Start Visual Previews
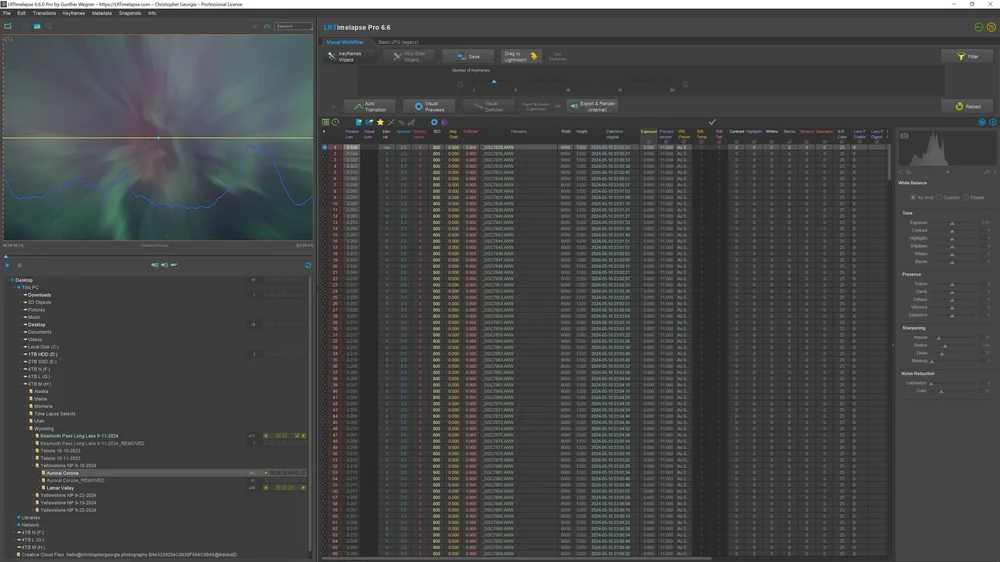The image size is (1000, 562). [429, 107]
